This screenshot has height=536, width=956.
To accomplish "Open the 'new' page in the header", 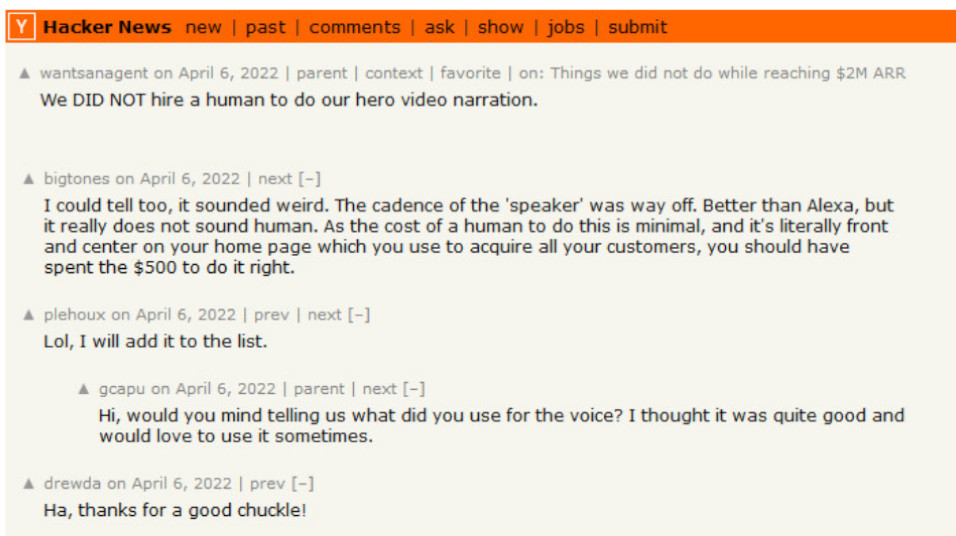I will tap(203, 27).
